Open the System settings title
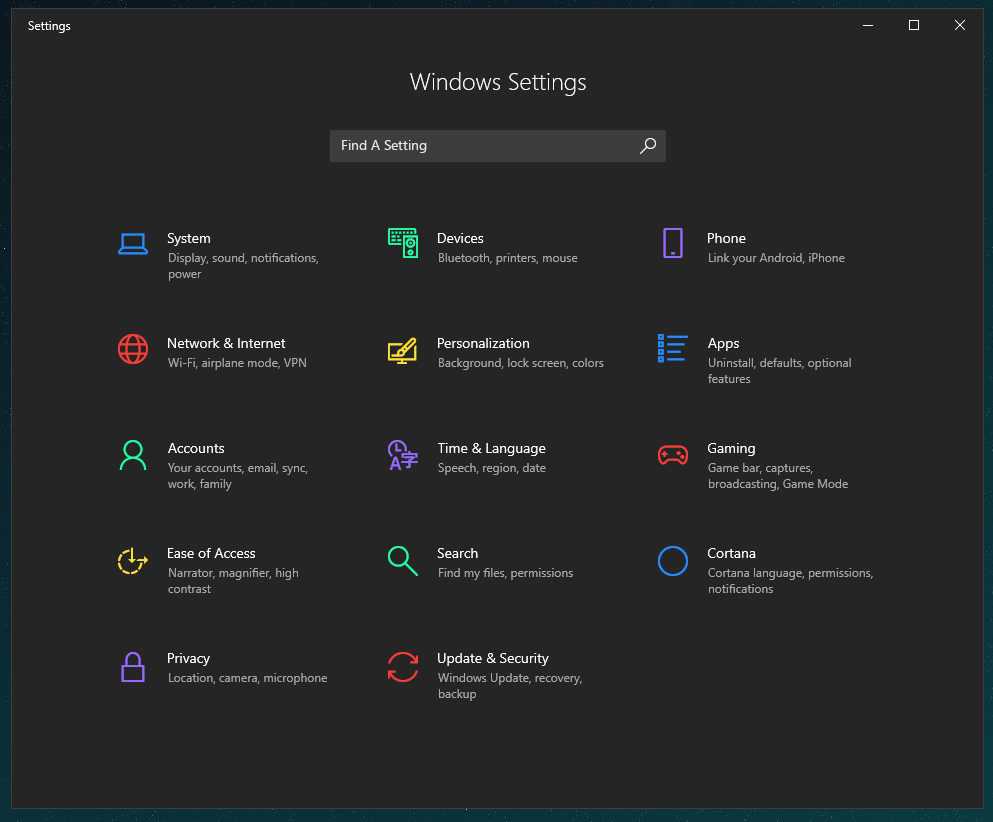Screen dimensions: 993x822 coord(189,238)
